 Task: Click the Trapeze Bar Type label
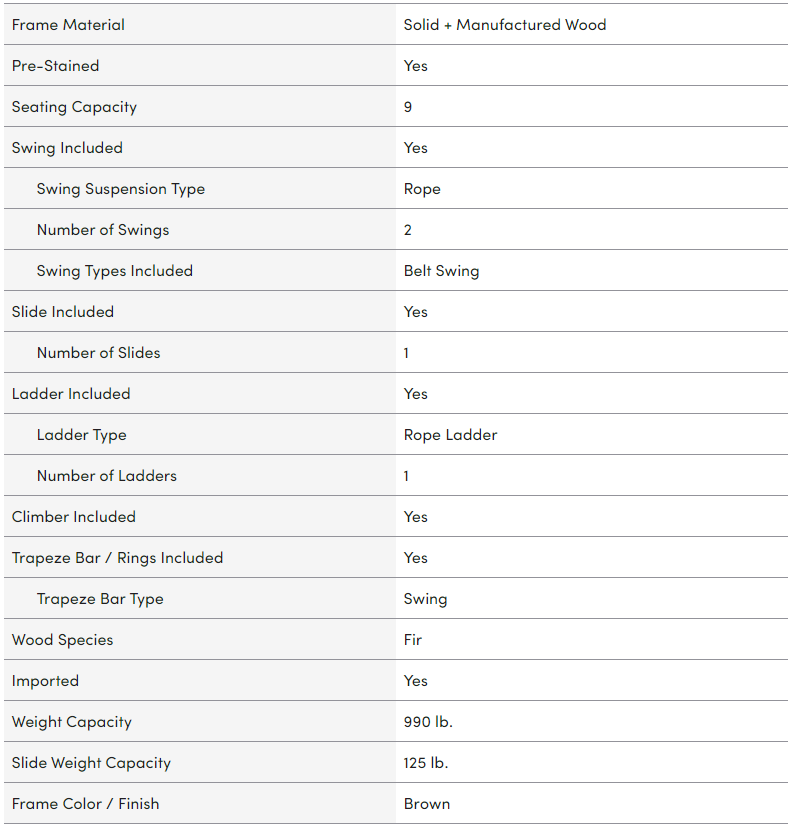click(100, 599)
